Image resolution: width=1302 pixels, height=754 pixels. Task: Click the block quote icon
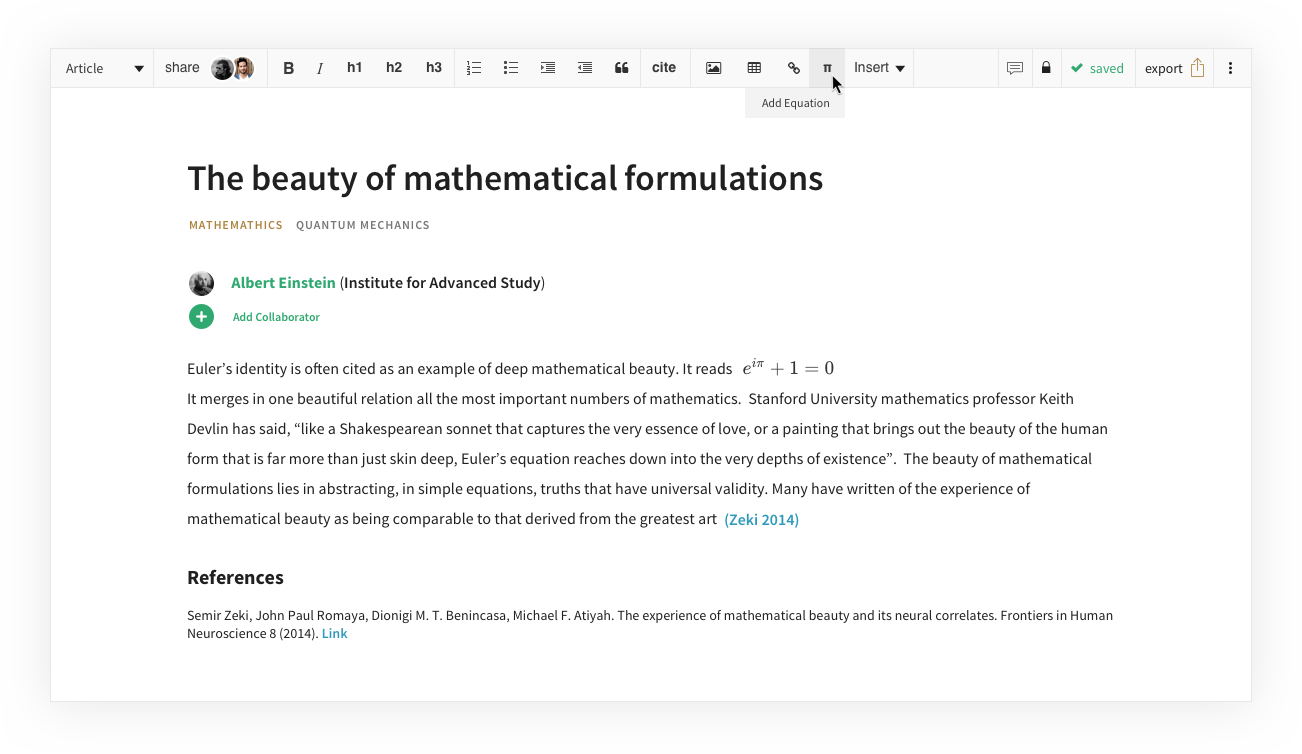coord(621,68)
